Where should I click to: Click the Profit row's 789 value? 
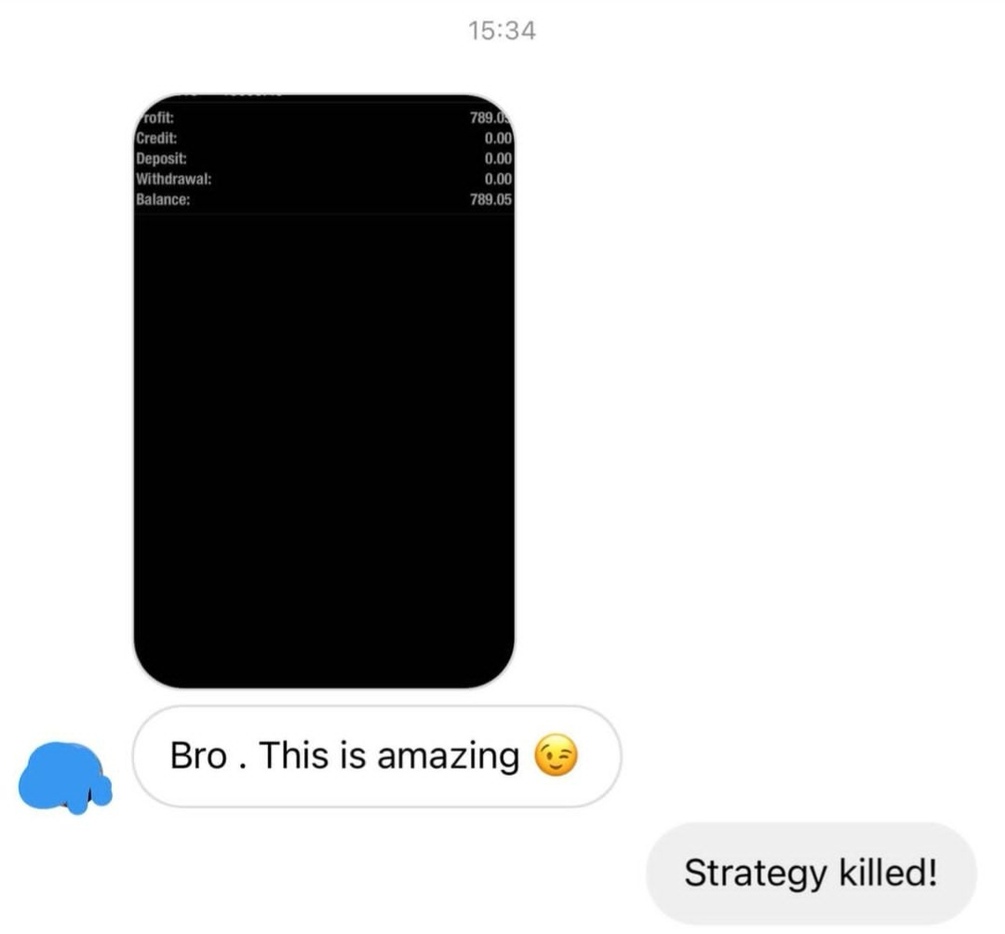click(490, 117)
